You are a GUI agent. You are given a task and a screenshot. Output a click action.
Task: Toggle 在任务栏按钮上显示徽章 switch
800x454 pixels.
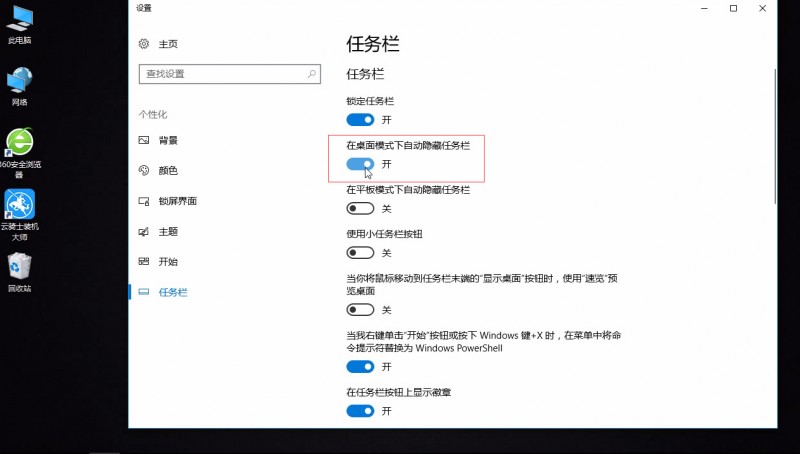coord(360,411)
